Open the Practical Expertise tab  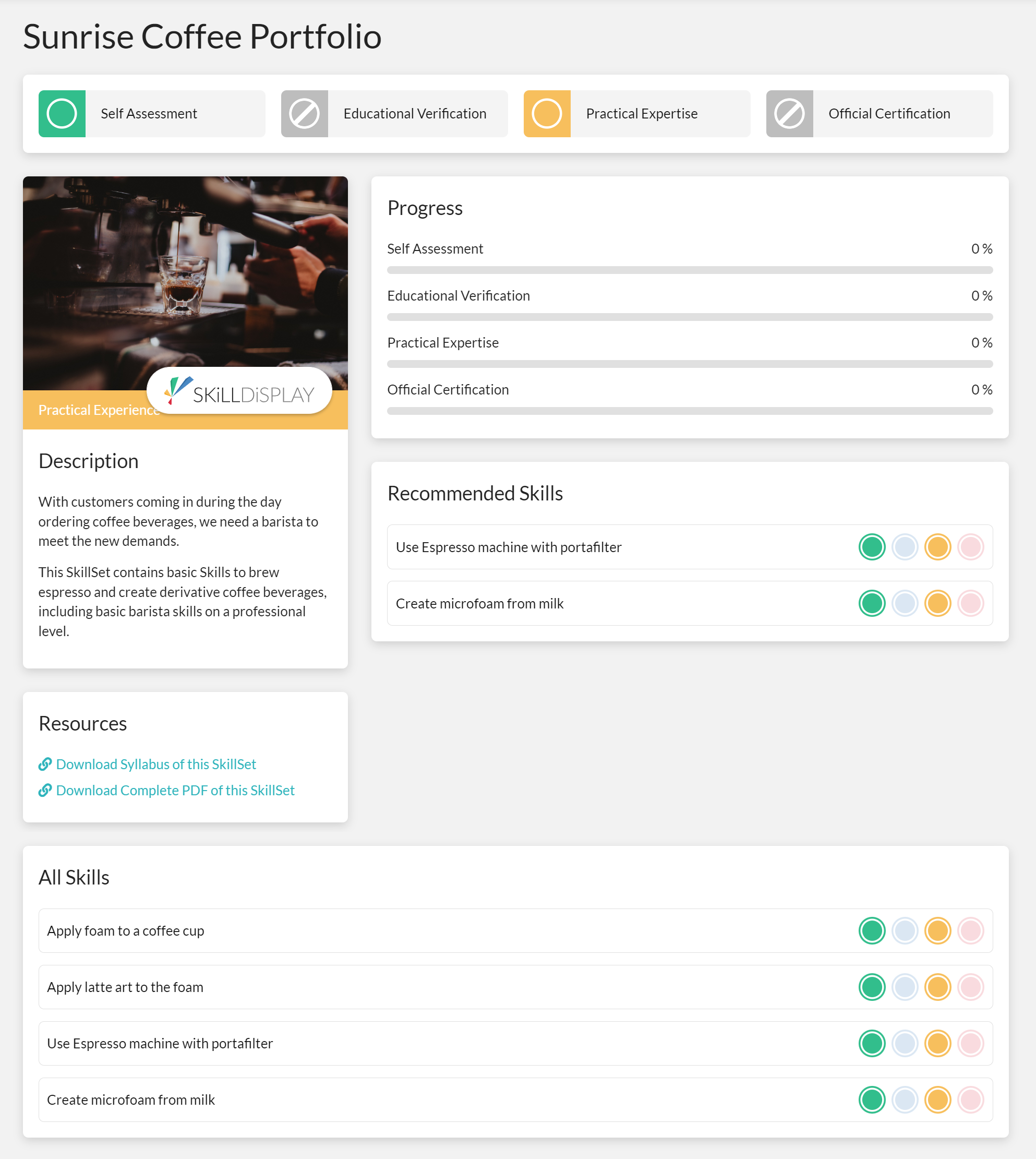click(x=637, y=113)
